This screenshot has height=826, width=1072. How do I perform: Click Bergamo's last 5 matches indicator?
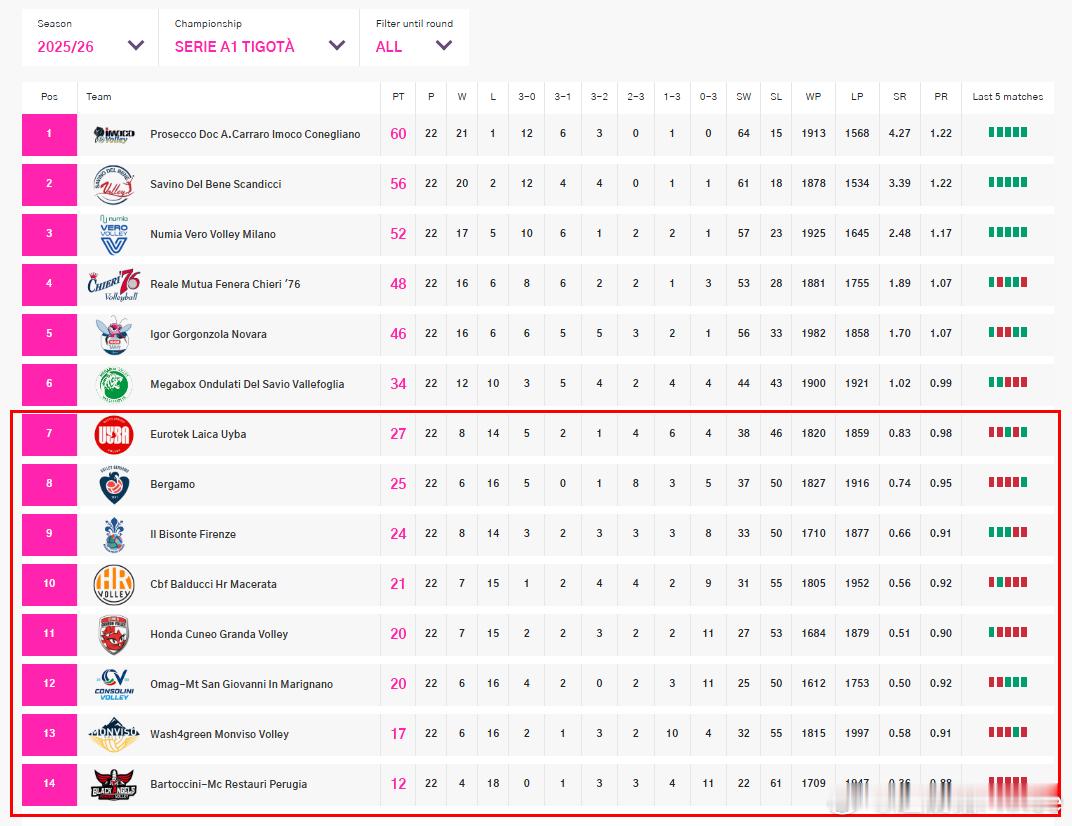pyautogui.click(x=1008, y=482)
